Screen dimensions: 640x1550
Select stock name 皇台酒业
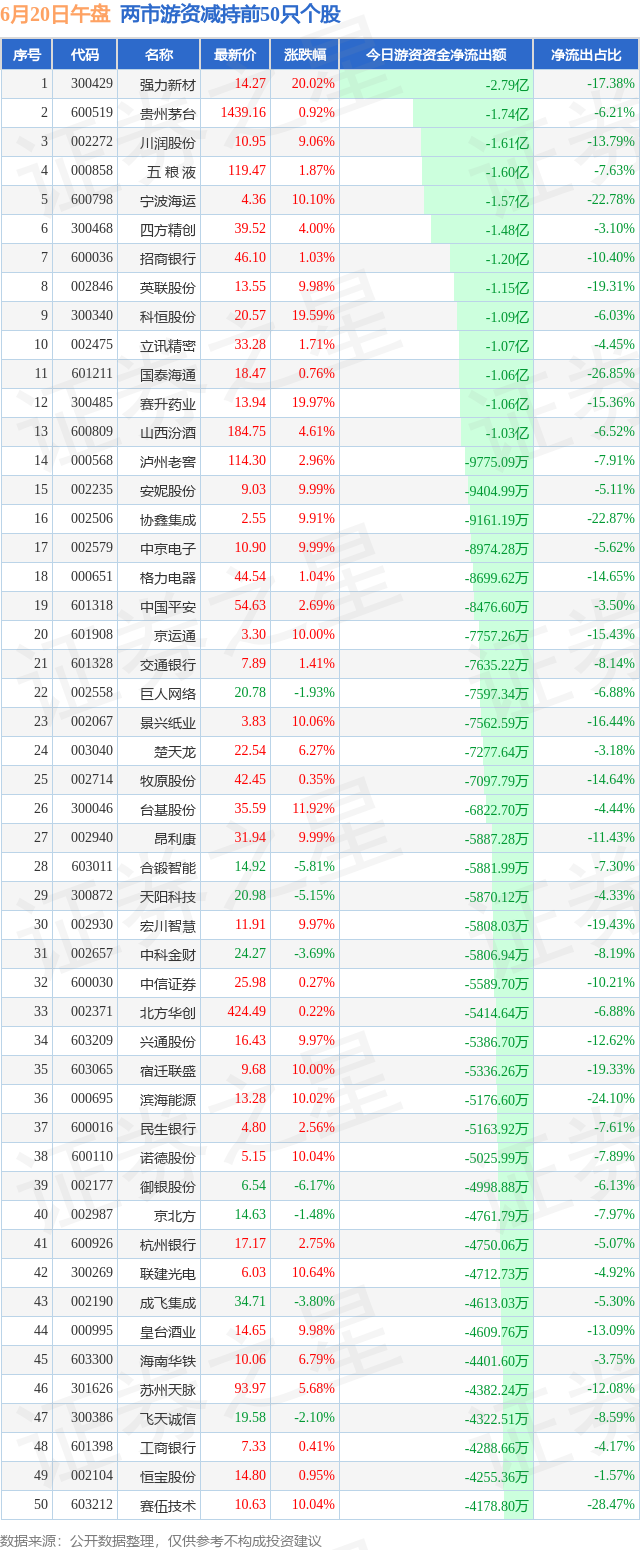[168, 1331]
